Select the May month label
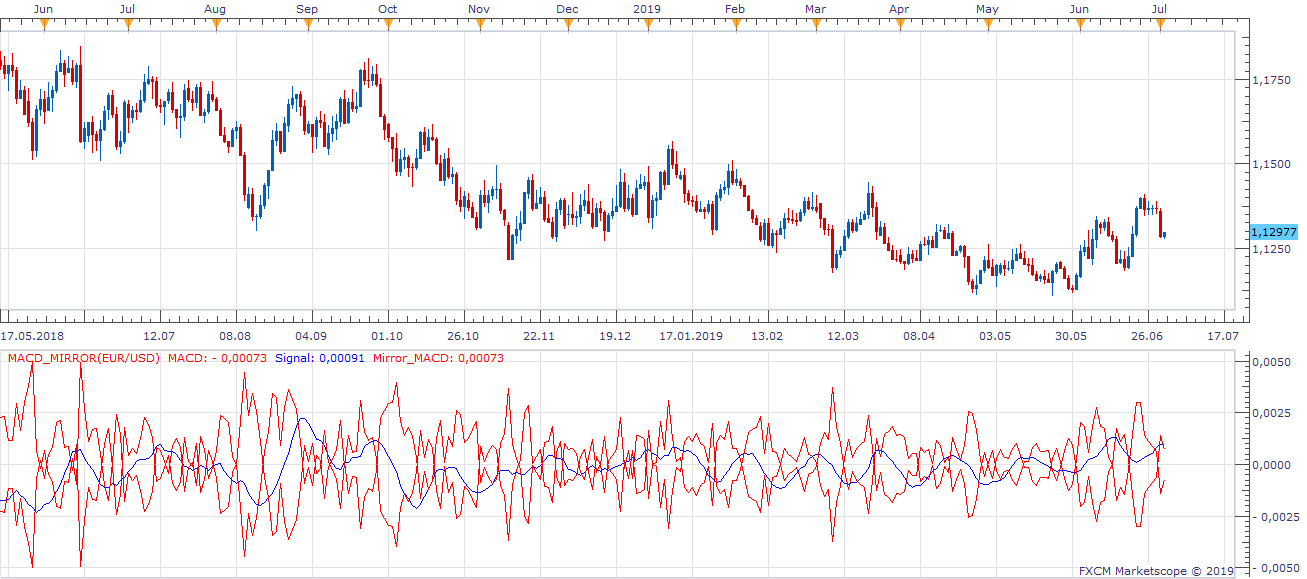Image resolution: width=1307 pixels, height=579 pixels. [x=987, y=9]
